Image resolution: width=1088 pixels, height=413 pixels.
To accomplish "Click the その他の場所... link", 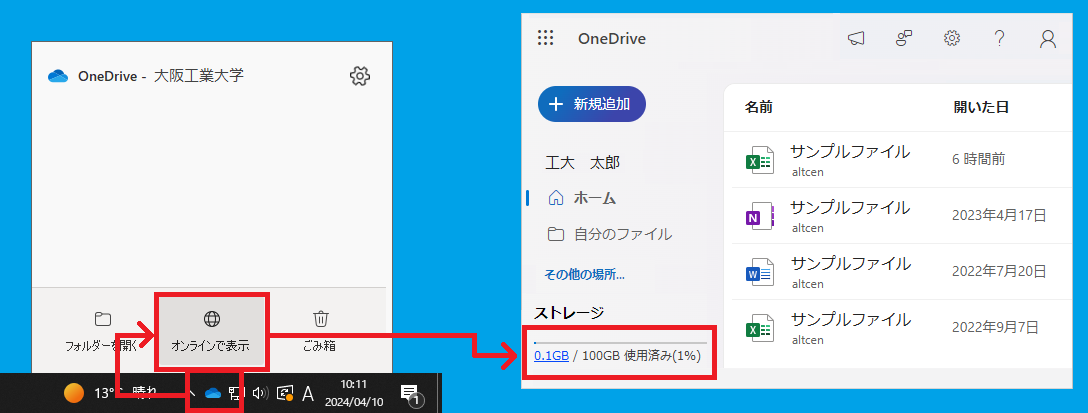I will (x=584, y=274).
